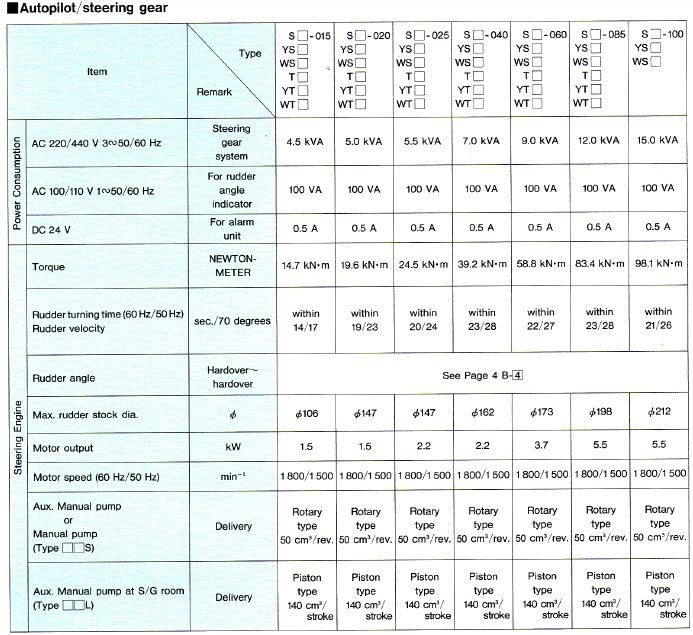Click the "Rudder turning time" row label
The height and width of the screenshot is (635, 693).
pos(108,315)
